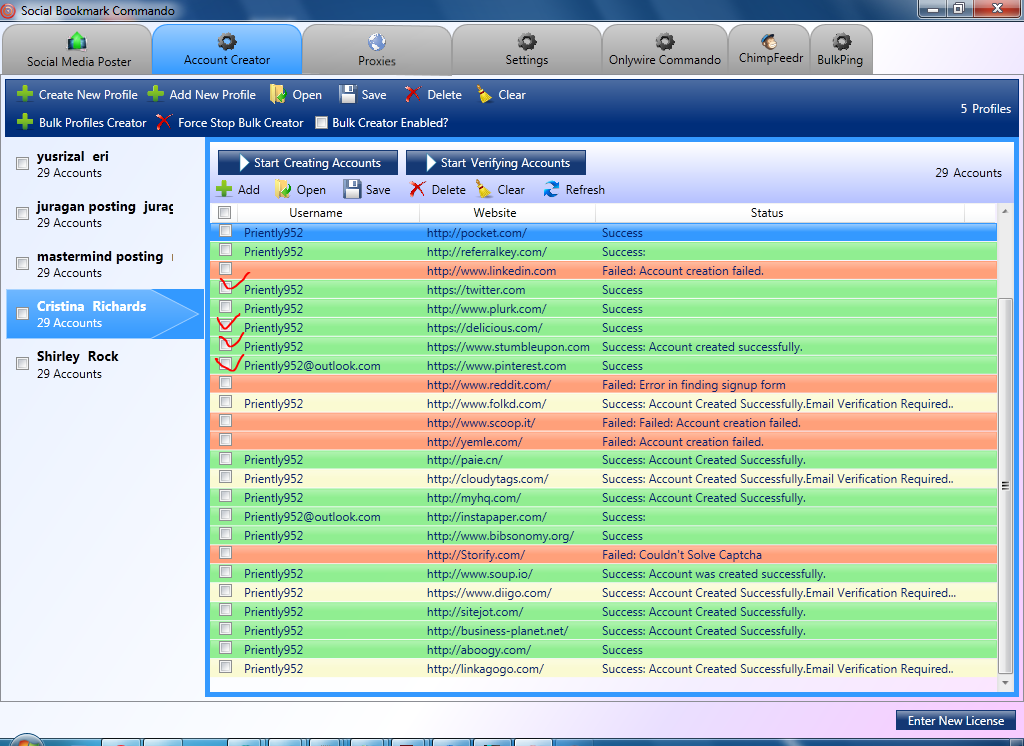Click the Clear broom icon in profile toolbar
Viewport: 1024px width, 746px height.
484,94
